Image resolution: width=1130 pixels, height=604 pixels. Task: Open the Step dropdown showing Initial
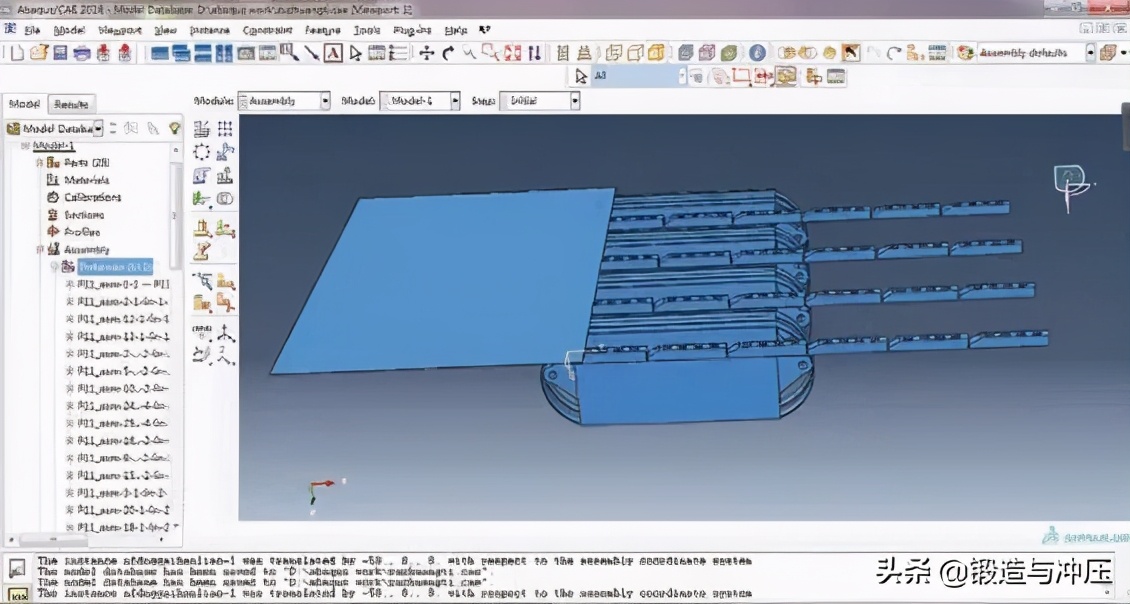click(540, 101)
